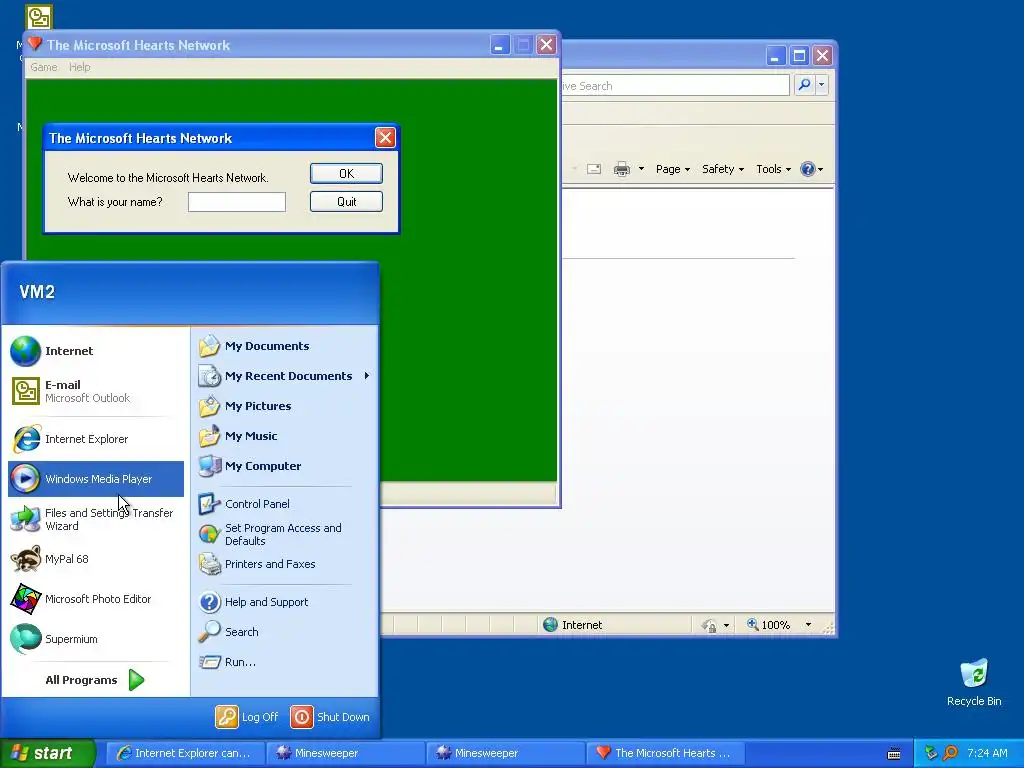
Task: Click the orange magnifier tray icon
Action: [950, 753]
